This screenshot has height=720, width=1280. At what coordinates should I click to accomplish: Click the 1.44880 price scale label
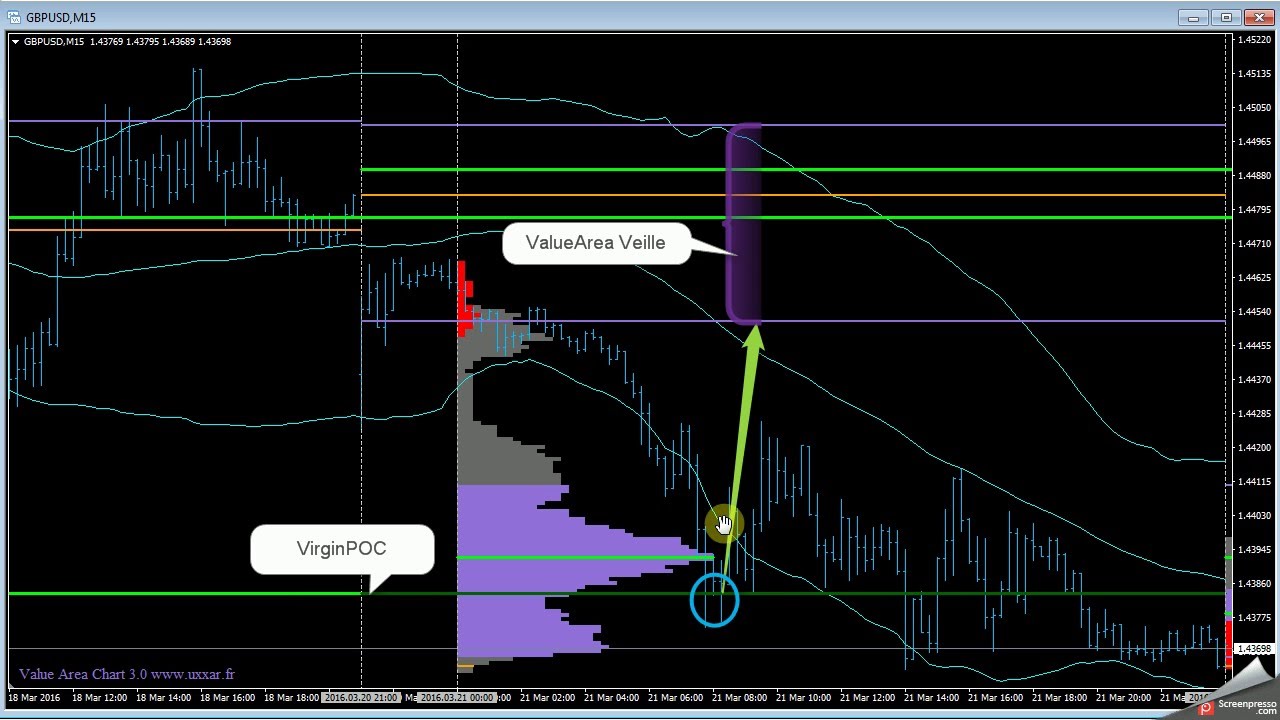[x=1255, y=176]
